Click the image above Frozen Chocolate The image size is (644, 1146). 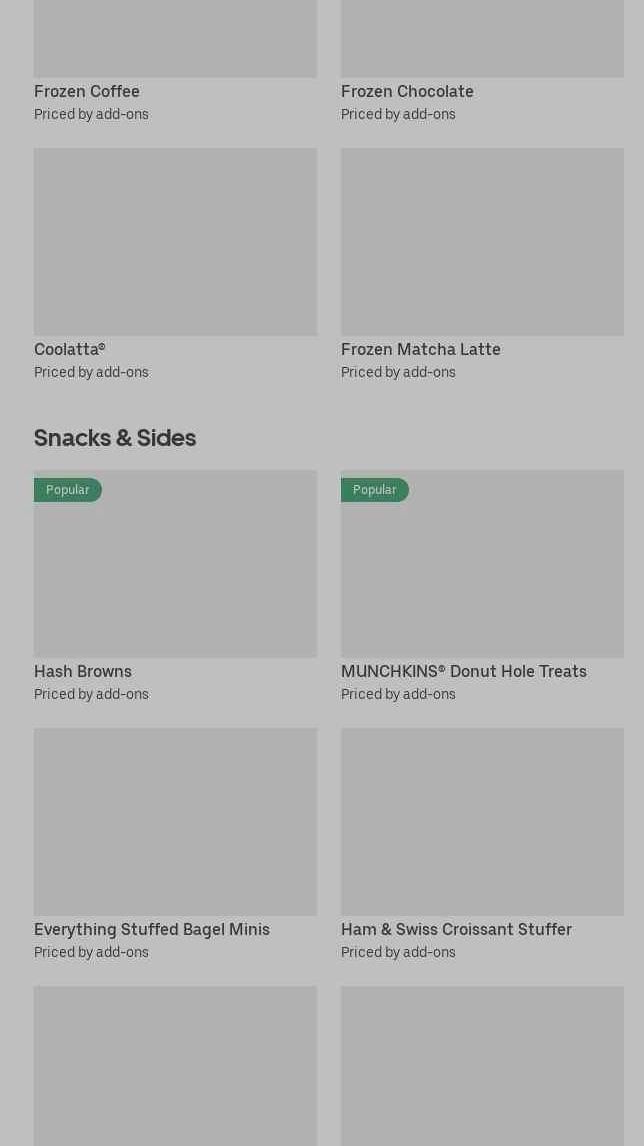(482, 38)
